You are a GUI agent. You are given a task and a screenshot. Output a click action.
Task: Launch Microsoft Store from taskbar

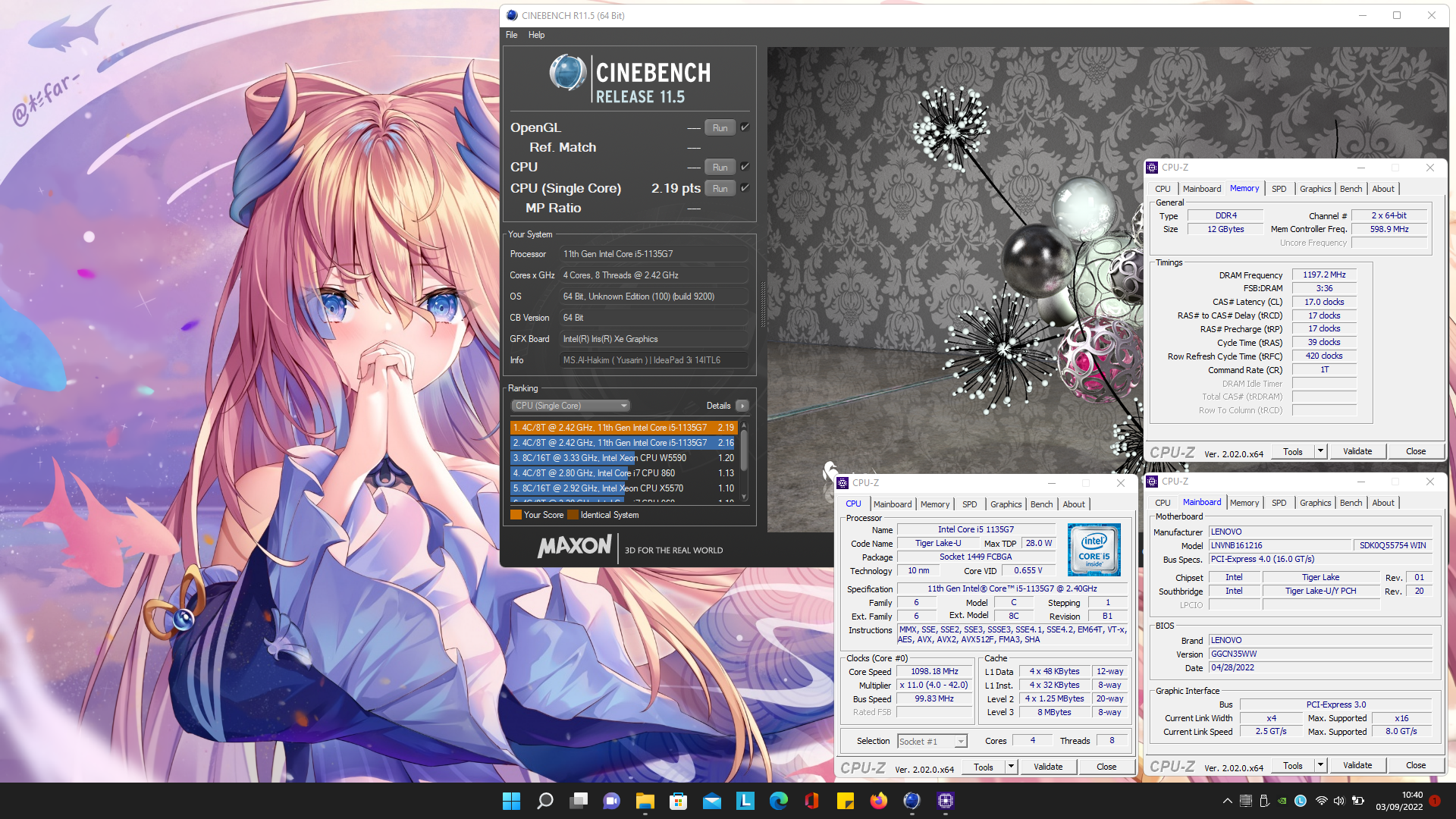pos(679,801)
